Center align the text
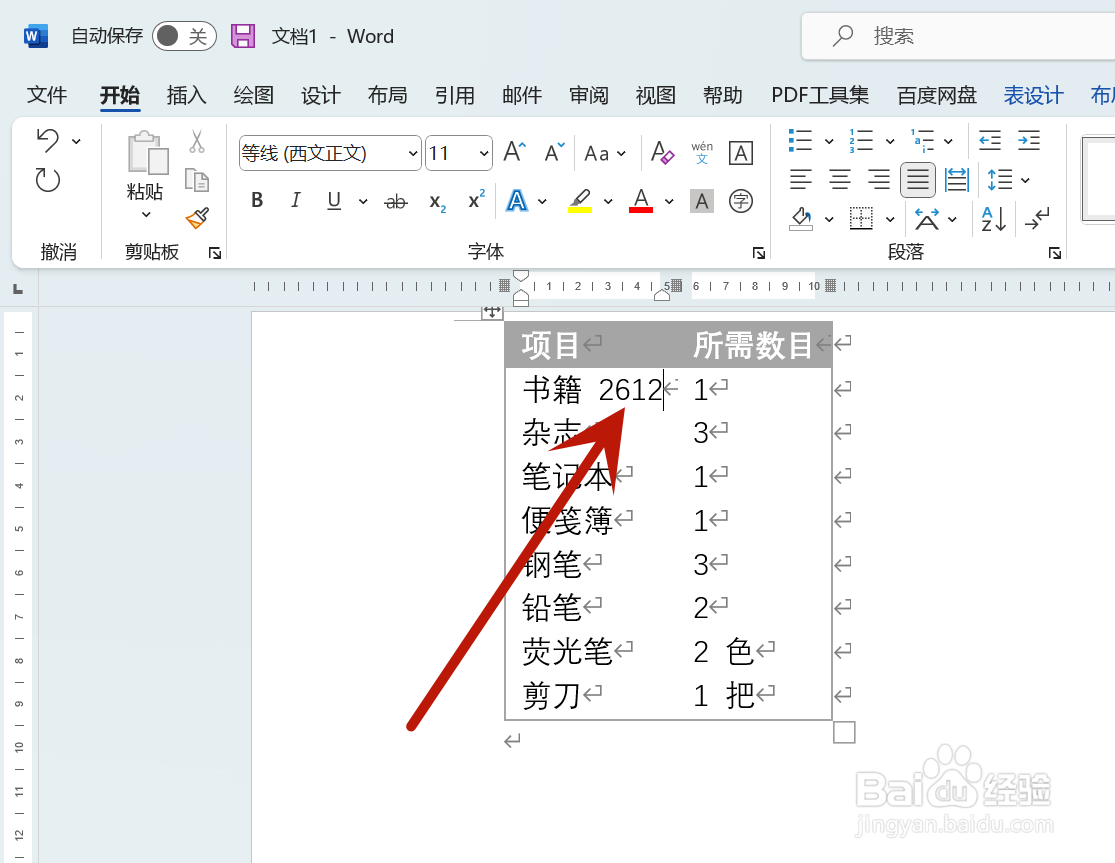This screenshot has height=863, width=1115. coord(840,179)
